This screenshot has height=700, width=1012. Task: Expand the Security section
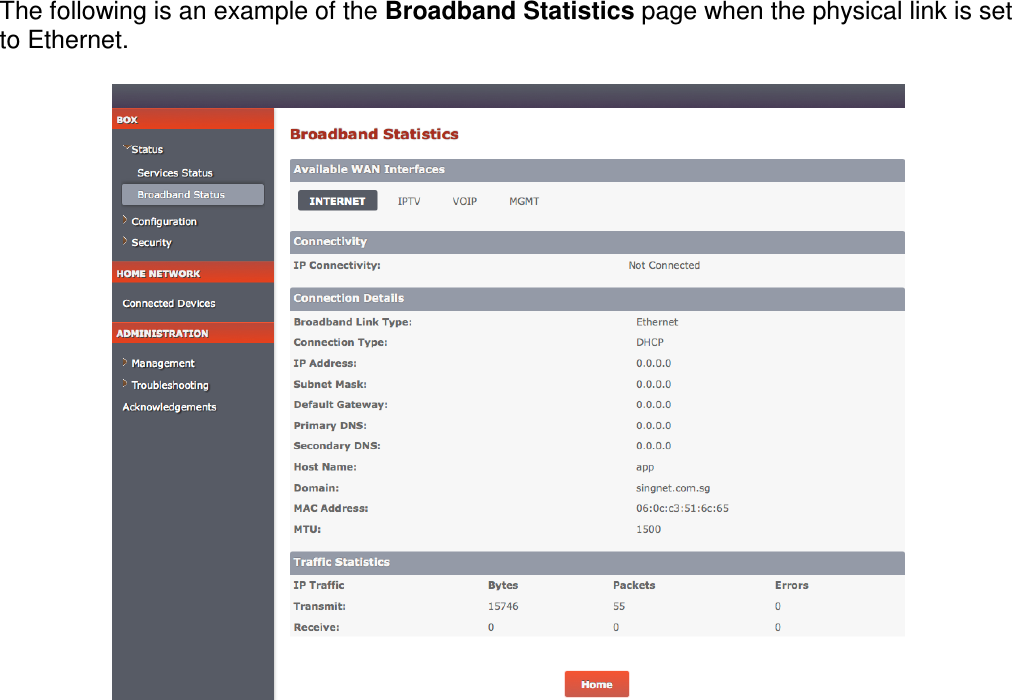click(x=151, y=242)
